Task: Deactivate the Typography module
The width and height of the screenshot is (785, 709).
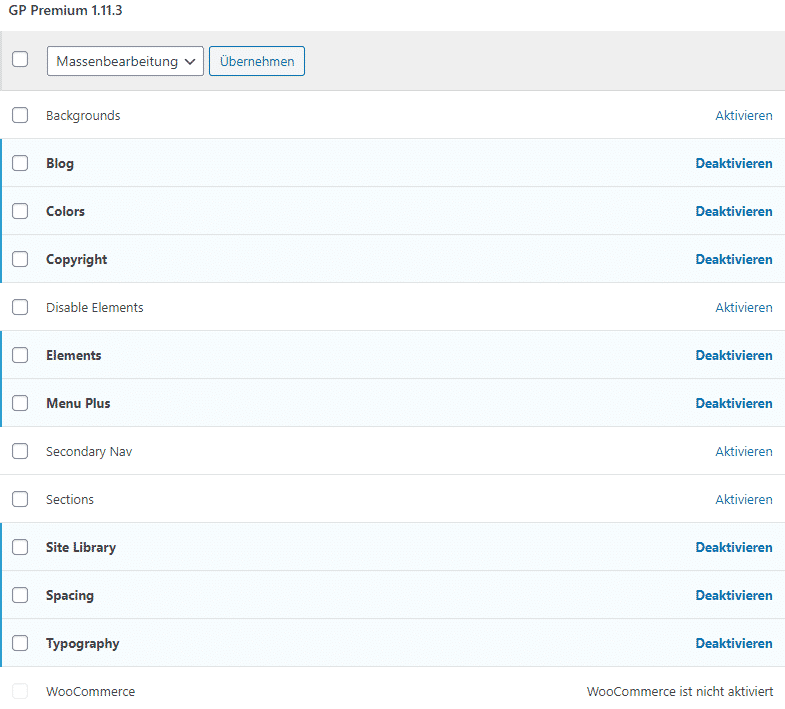Action: (x=734, y=644)
